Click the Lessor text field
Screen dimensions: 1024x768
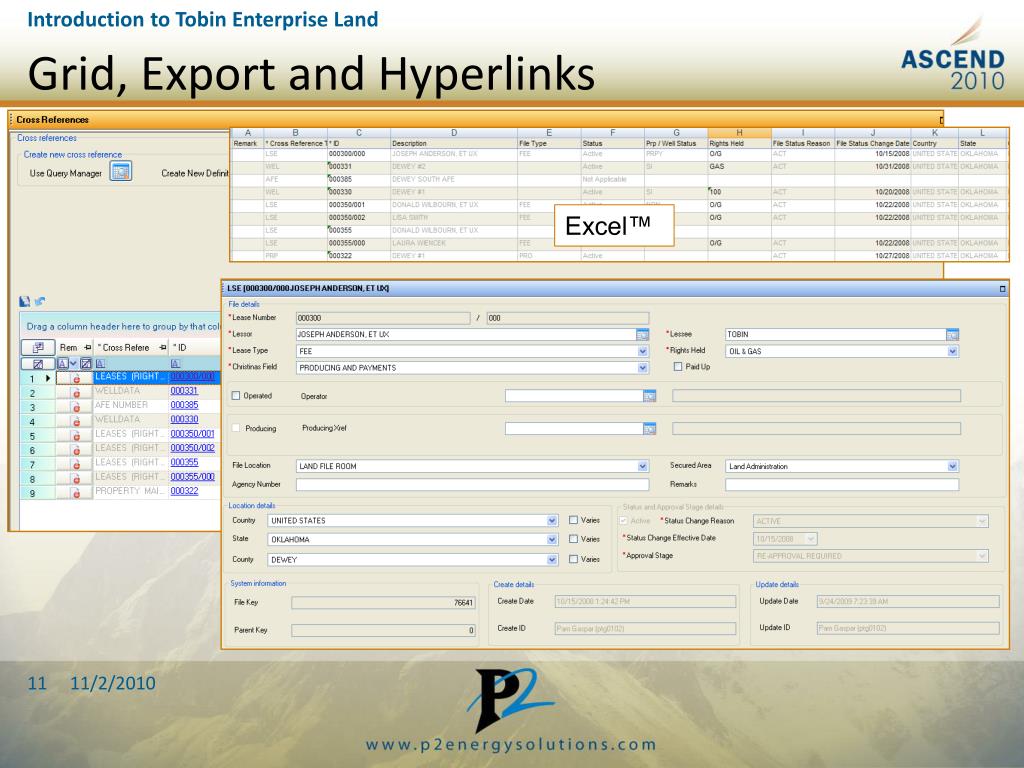(466, 334)
